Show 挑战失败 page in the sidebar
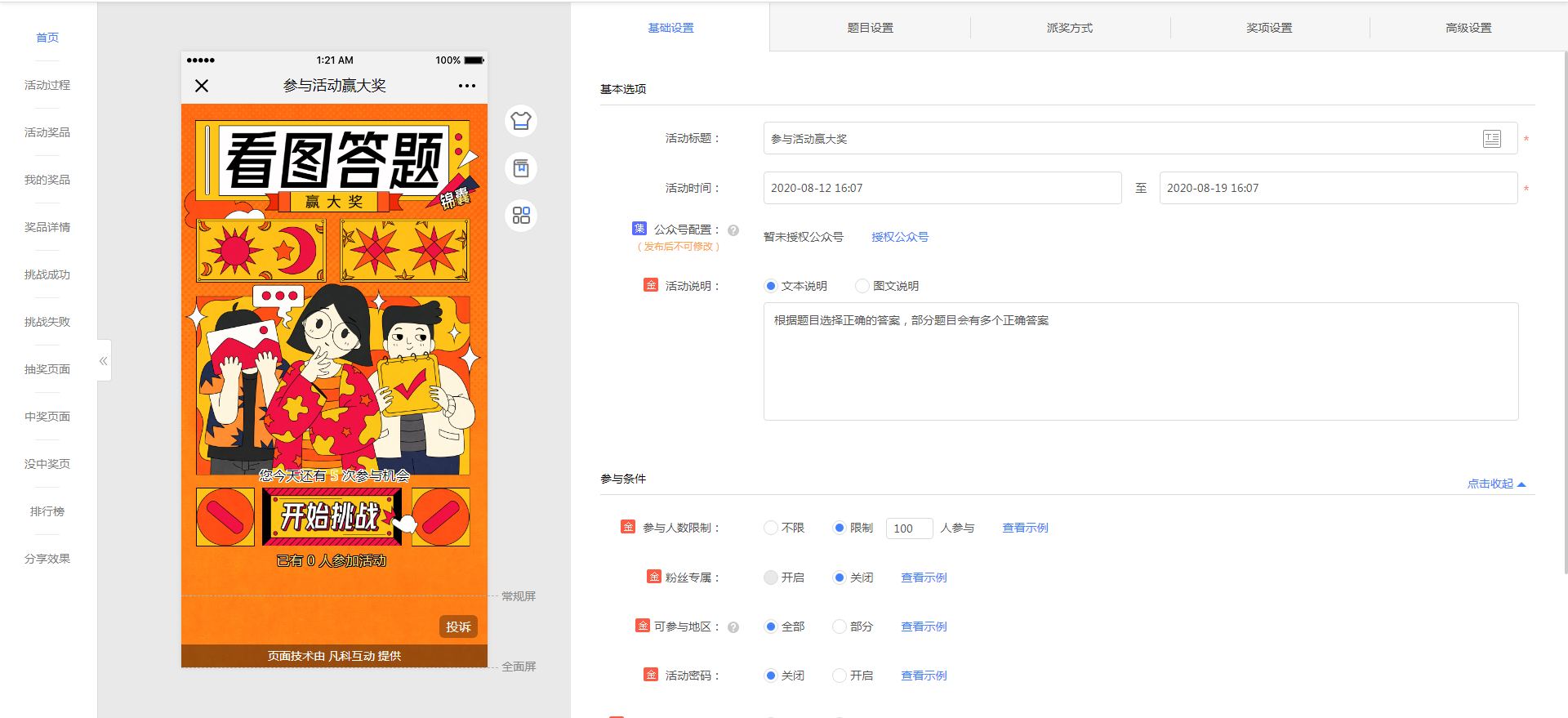The image size is (1568, 718). (47, 322)
